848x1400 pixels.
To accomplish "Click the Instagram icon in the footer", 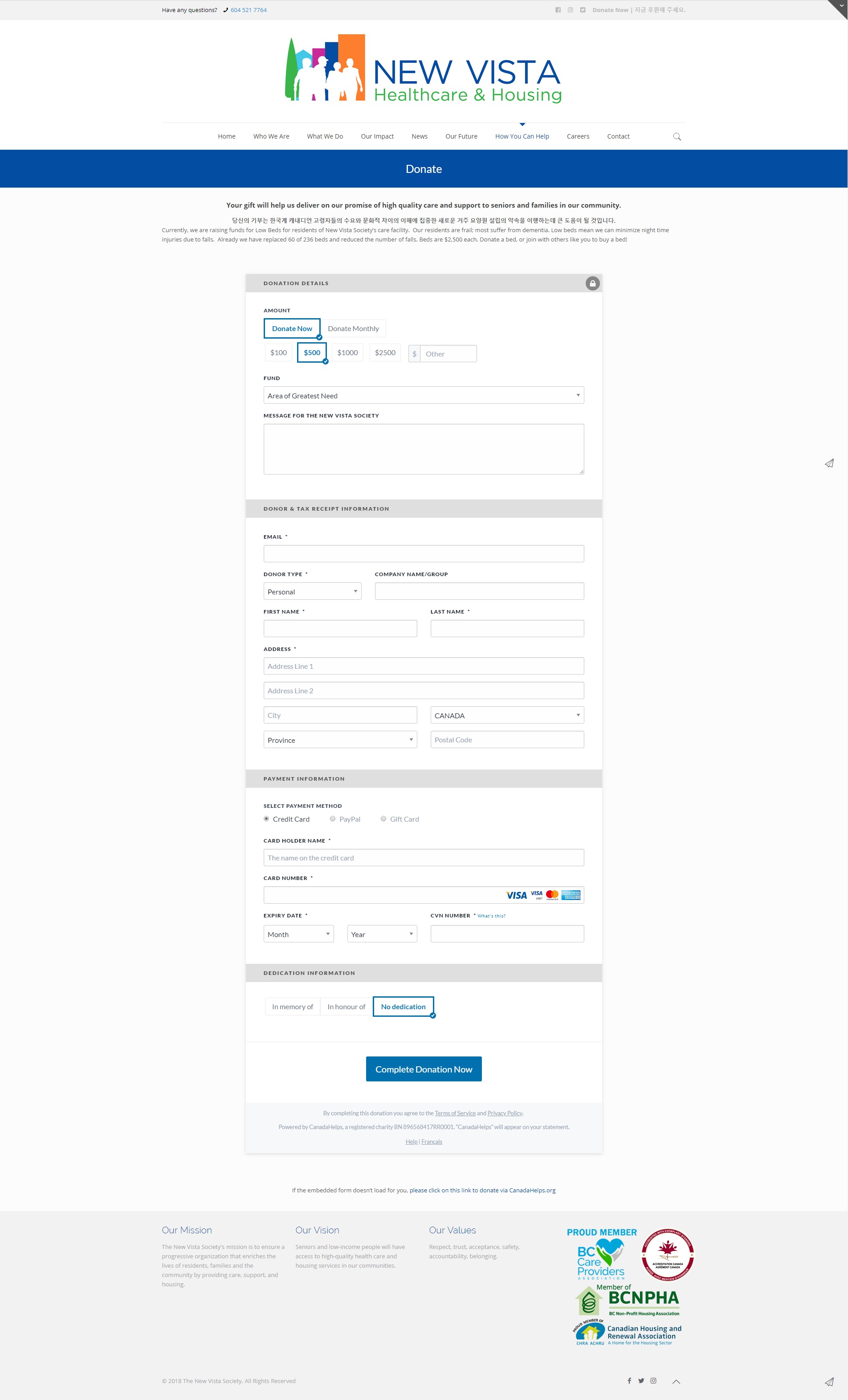I will 653,1381.
